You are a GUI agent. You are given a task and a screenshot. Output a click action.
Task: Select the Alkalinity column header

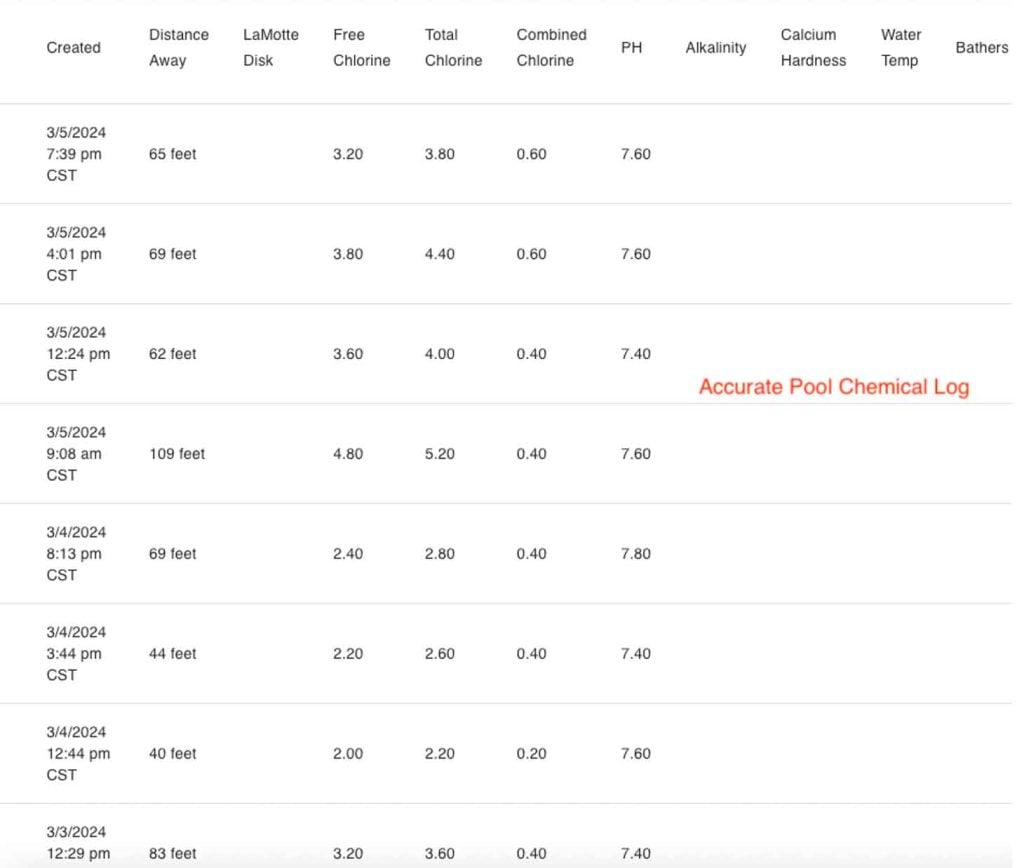[x=715, y=48]
